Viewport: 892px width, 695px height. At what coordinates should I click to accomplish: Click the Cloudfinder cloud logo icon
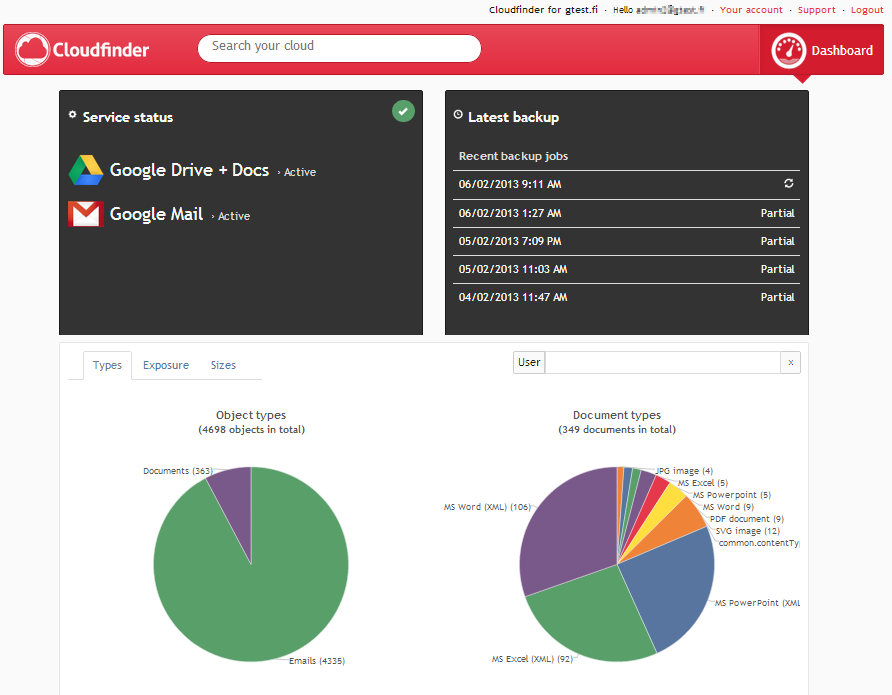(33, 49)
